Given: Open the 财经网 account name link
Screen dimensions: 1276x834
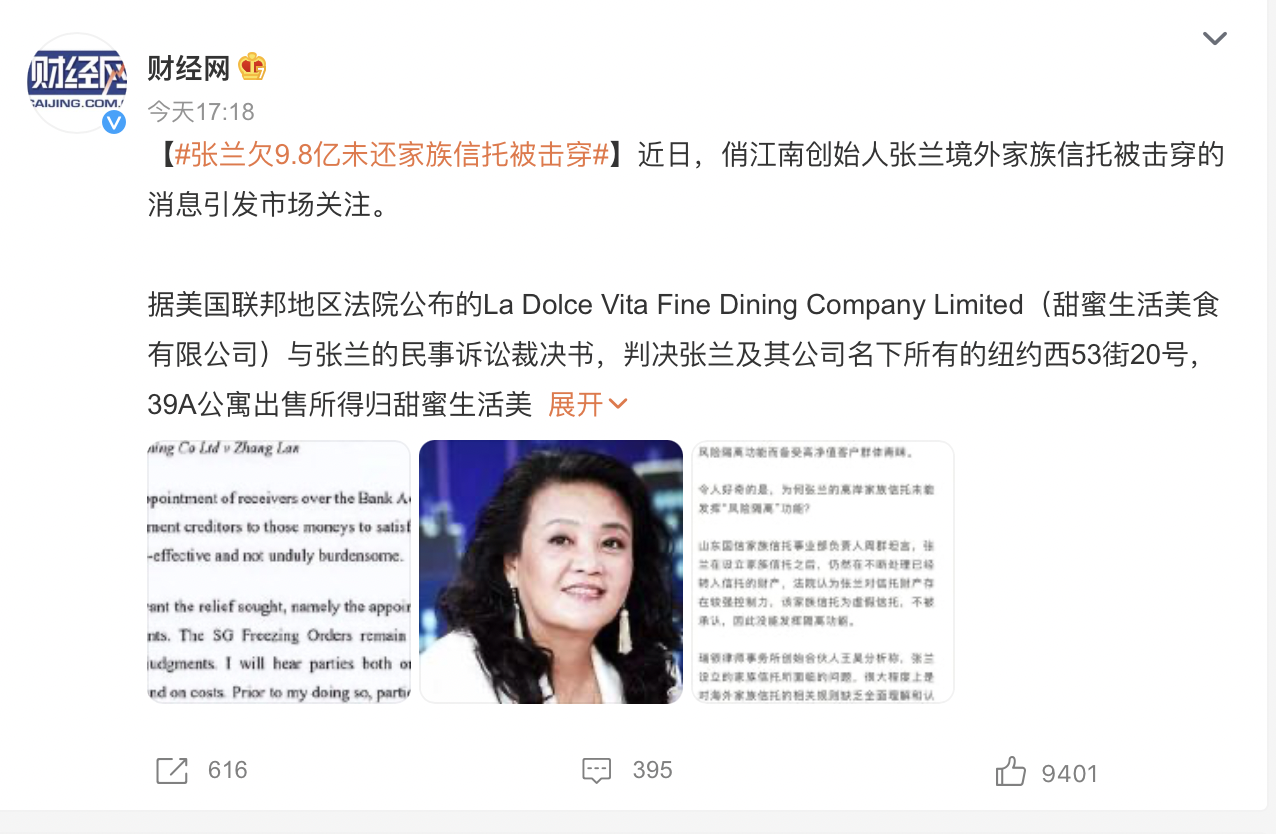Looking at the screenshot, I should click(x=189, y=68).
